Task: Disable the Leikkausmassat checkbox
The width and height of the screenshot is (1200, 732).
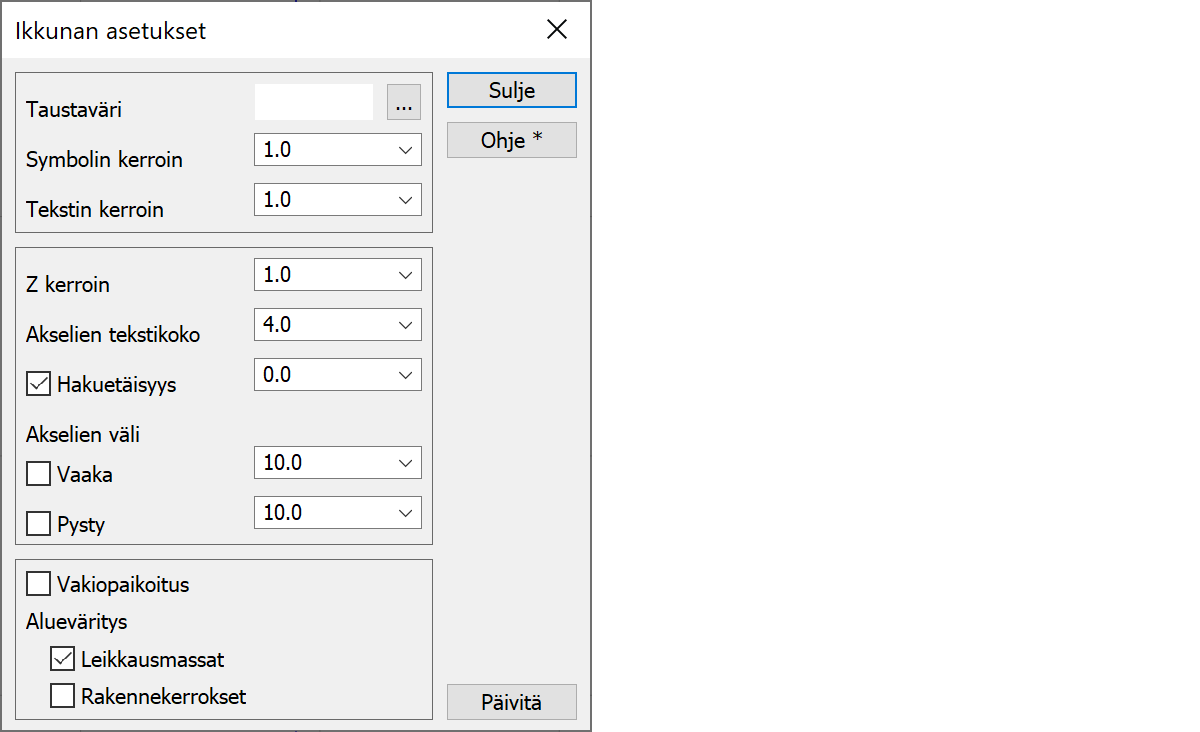Action: click(x=63, y=660)
